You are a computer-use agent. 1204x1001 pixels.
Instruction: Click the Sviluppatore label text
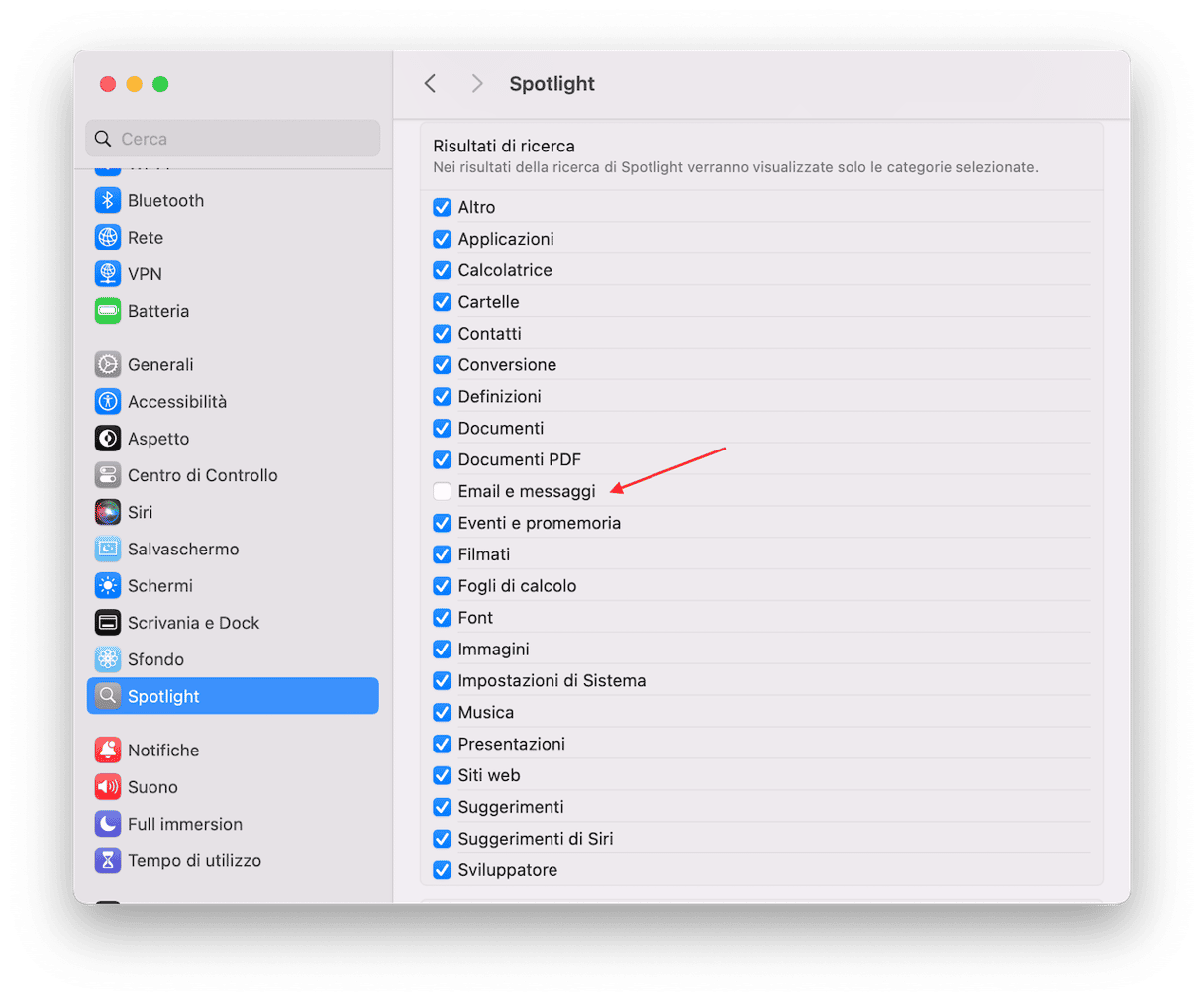click(508, 870)
